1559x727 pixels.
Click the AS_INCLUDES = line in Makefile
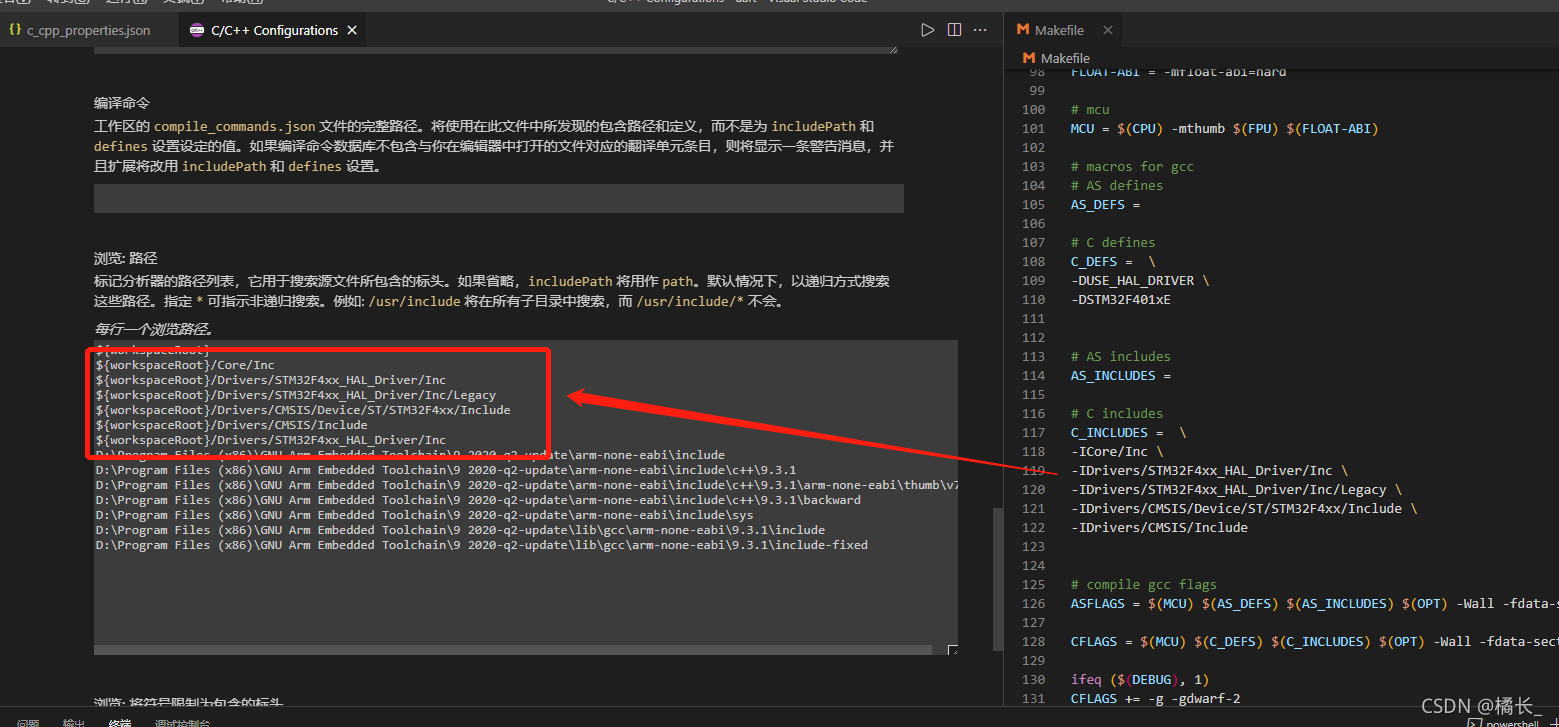pos(1120,375)
